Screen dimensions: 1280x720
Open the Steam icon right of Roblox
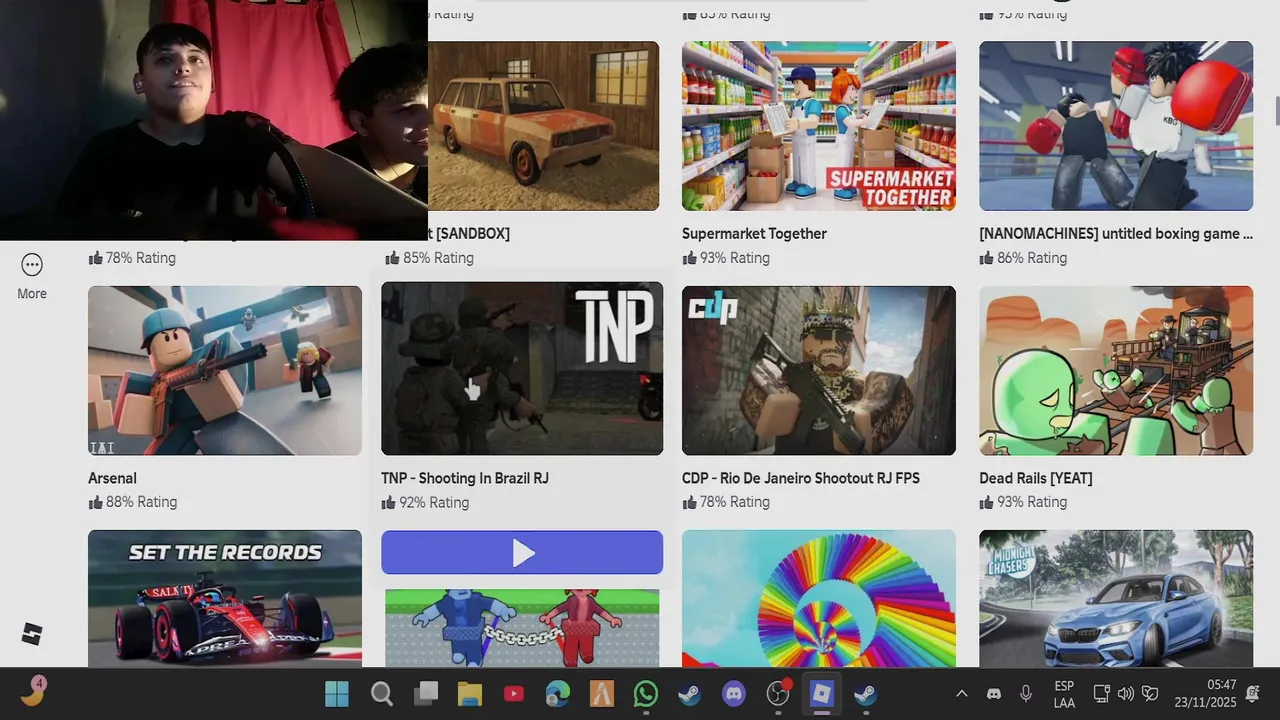tap(866, 693)
